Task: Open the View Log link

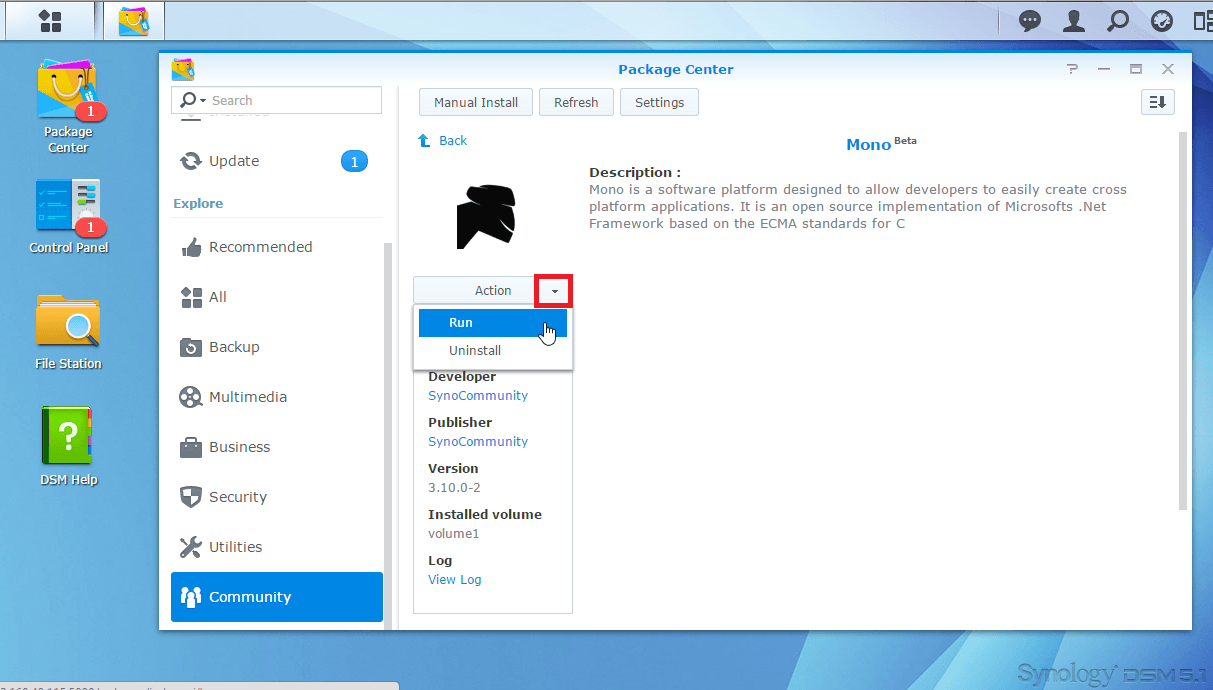Action: click(455, 580)
